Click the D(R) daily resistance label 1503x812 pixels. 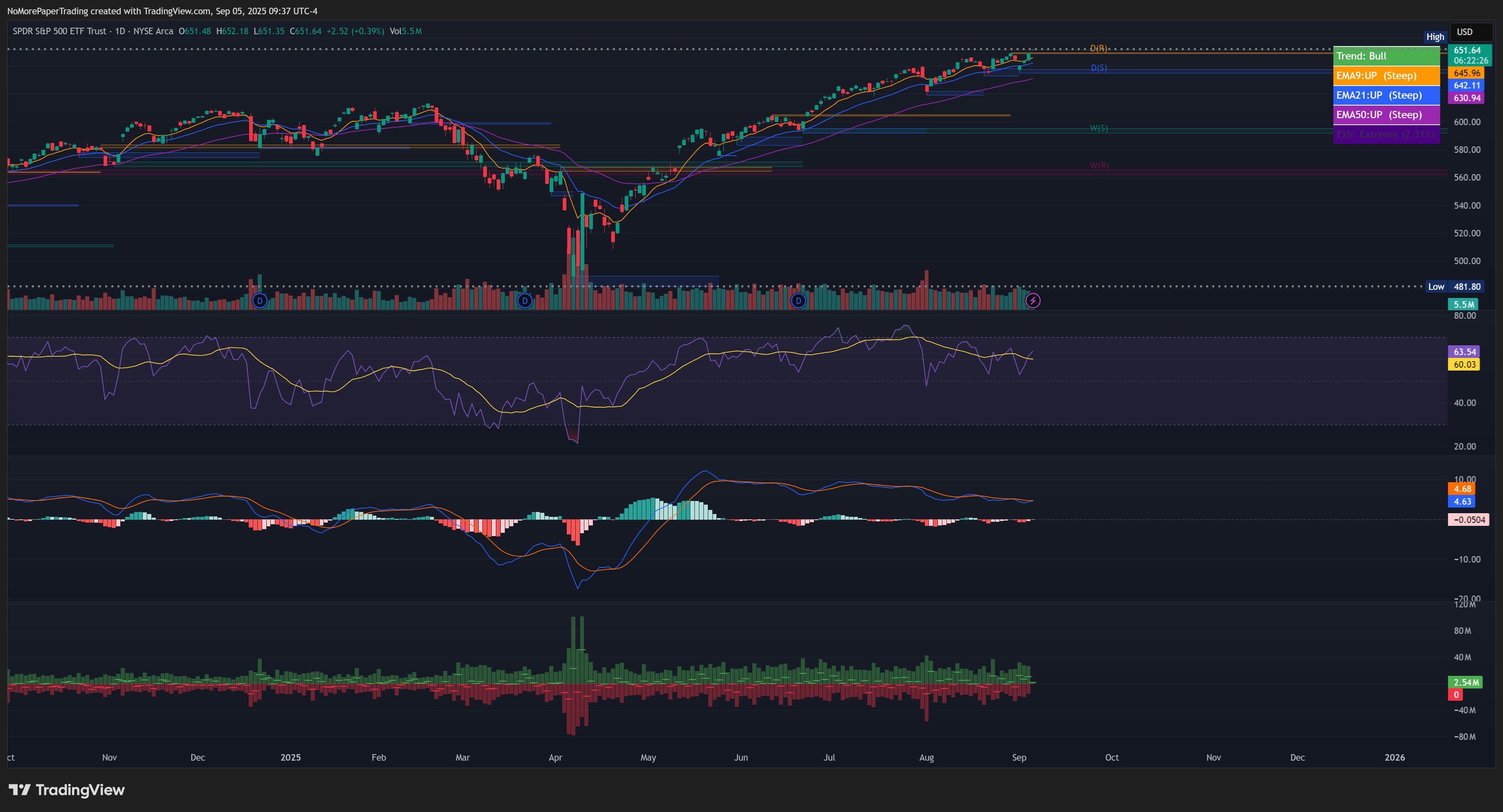(1099, 49)
